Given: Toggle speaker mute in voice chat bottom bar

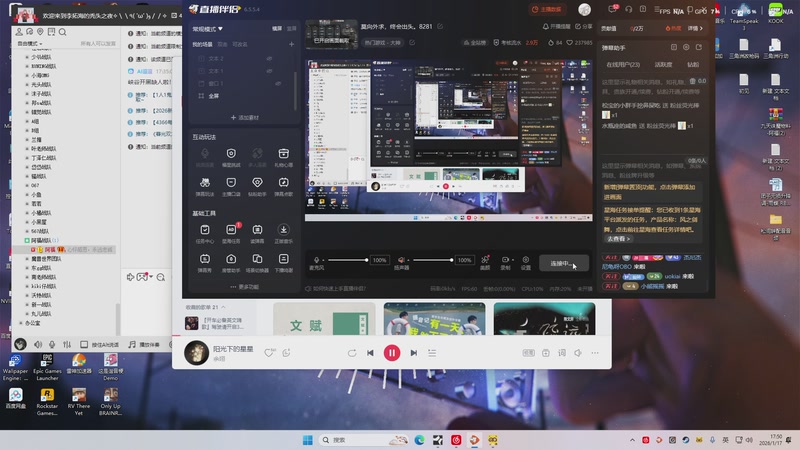Looking at the screenshot, I should [x=38, y=344].
